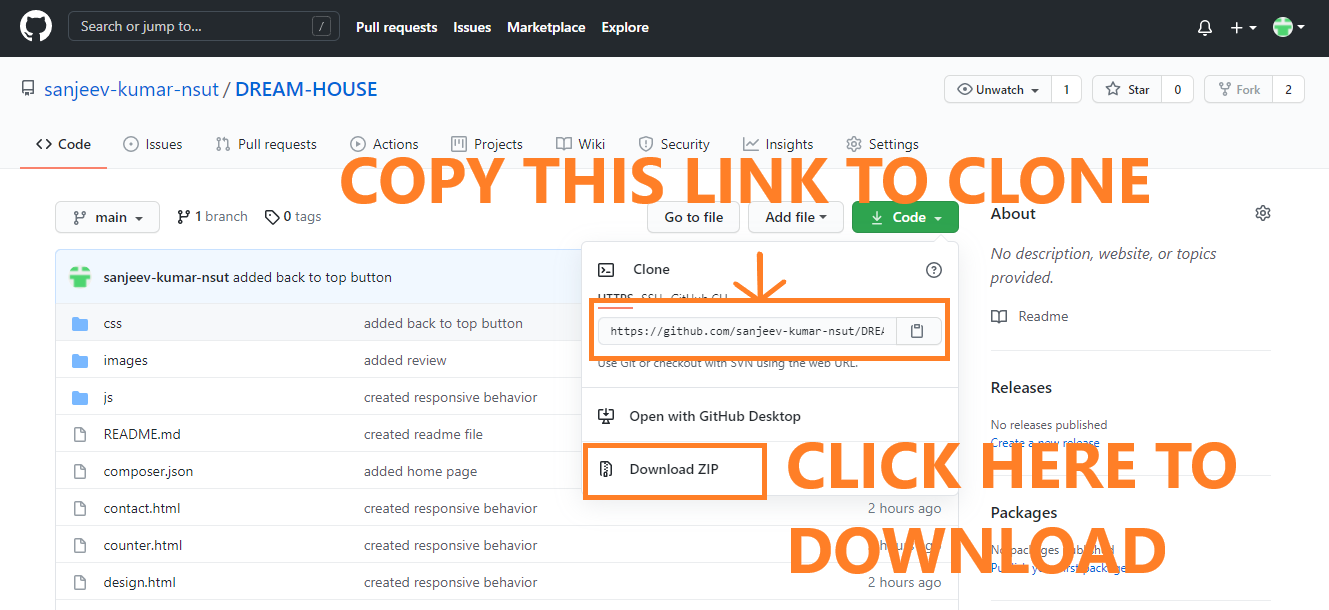Click the design.html file icon
Image resolution: width=1329 pixels, height=610 pixels.
pyautogui.click(x=80, y=582)
